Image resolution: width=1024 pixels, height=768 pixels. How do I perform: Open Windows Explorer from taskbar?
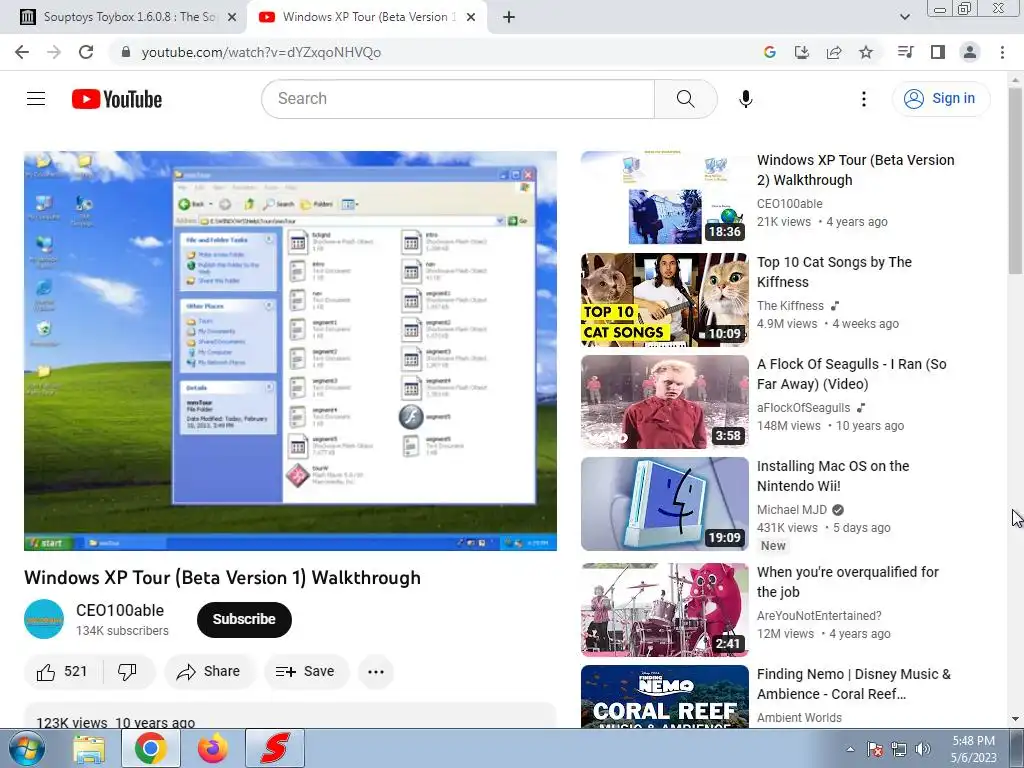tap(89, 749)
